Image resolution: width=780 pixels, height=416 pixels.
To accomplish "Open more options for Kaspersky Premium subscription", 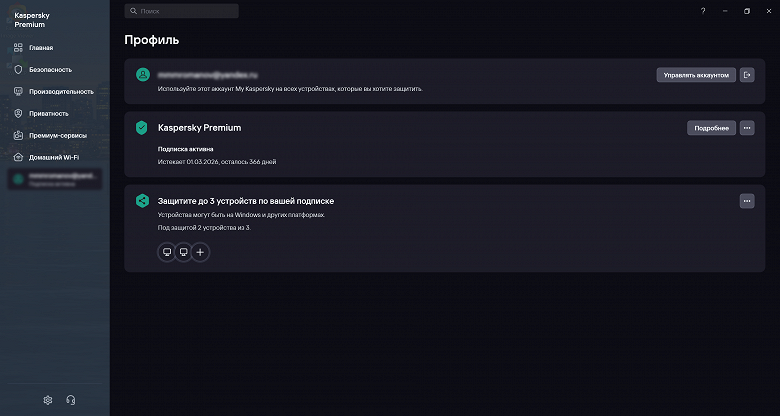I will [x=747, y=128].
